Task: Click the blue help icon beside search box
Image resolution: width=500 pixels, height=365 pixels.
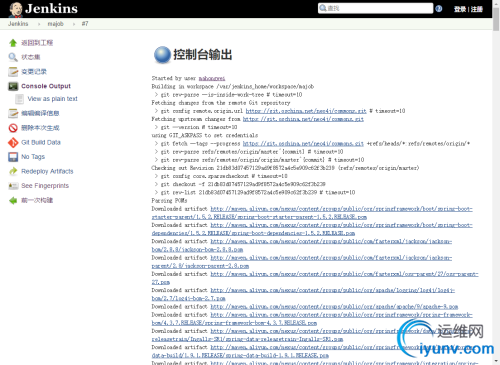Action: tap(439, 8)
